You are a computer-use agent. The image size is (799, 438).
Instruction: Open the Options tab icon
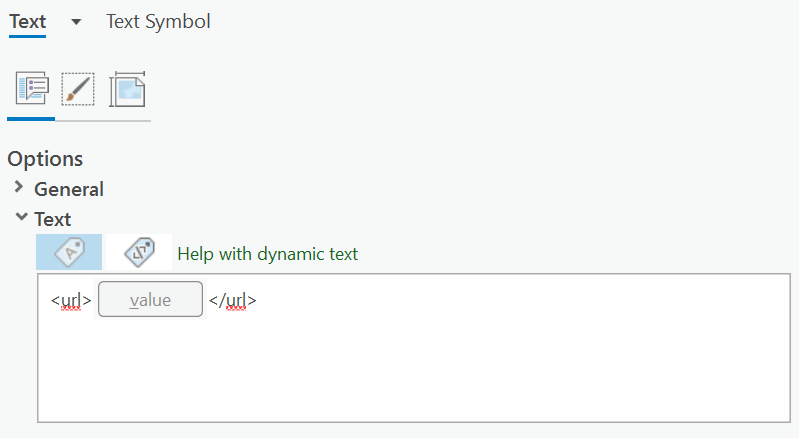point(31,90)
